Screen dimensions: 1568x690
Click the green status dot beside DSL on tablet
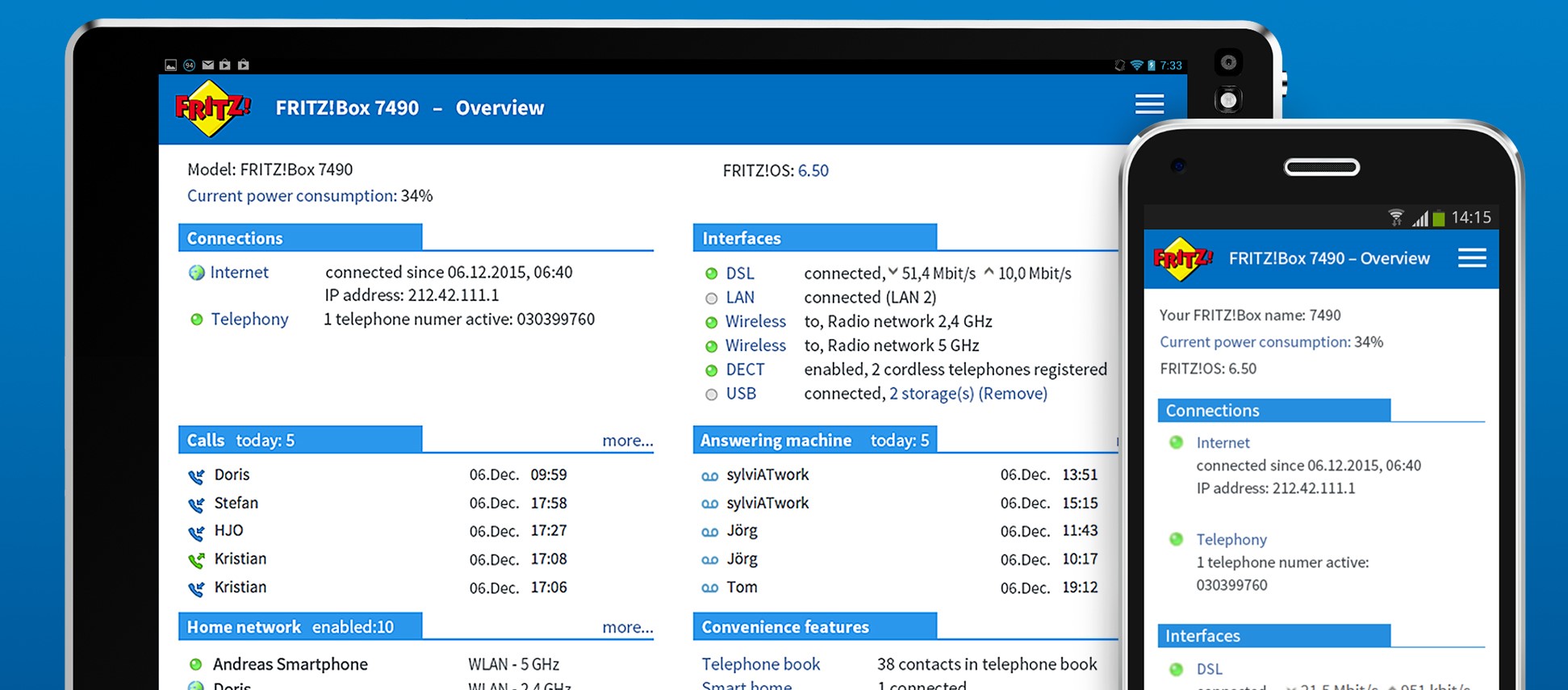711,274
